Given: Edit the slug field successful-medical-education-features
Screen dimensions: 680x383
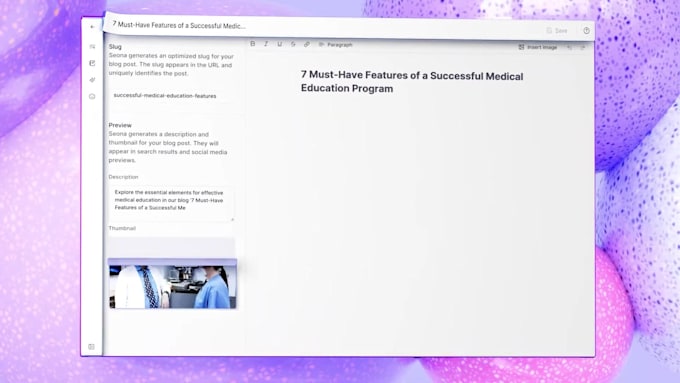Looking at the screenshot, I should (x=172, y=96).
